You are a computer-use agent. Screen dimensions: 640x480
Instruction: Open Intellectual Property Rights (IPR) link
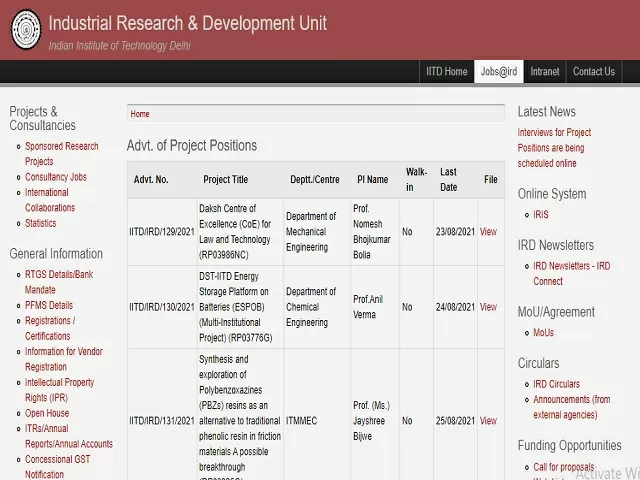[59, 390]
